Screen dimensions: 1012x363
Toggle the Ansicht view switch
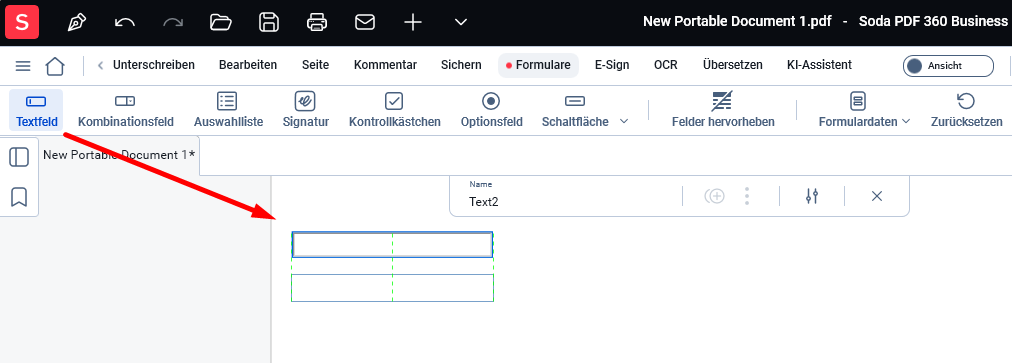(x=947, y=66)
